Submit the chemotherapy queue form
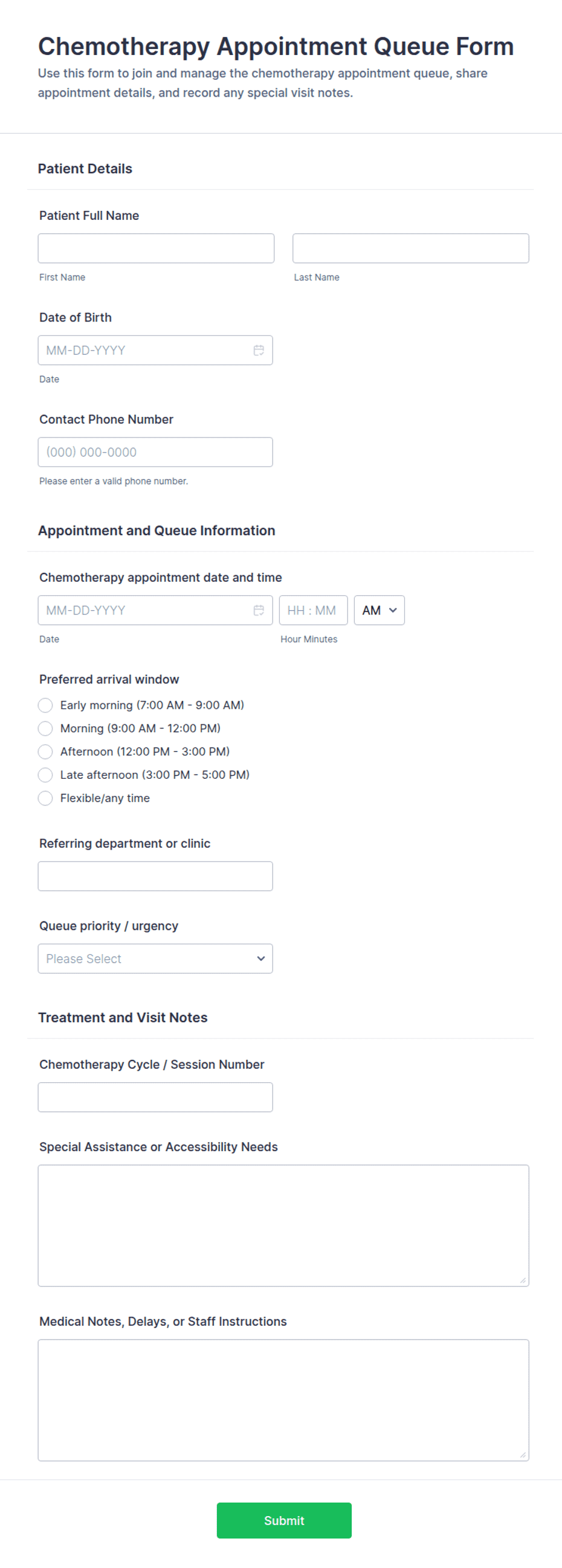The width and height of the screenshot is (562, 1568). 284,1520
